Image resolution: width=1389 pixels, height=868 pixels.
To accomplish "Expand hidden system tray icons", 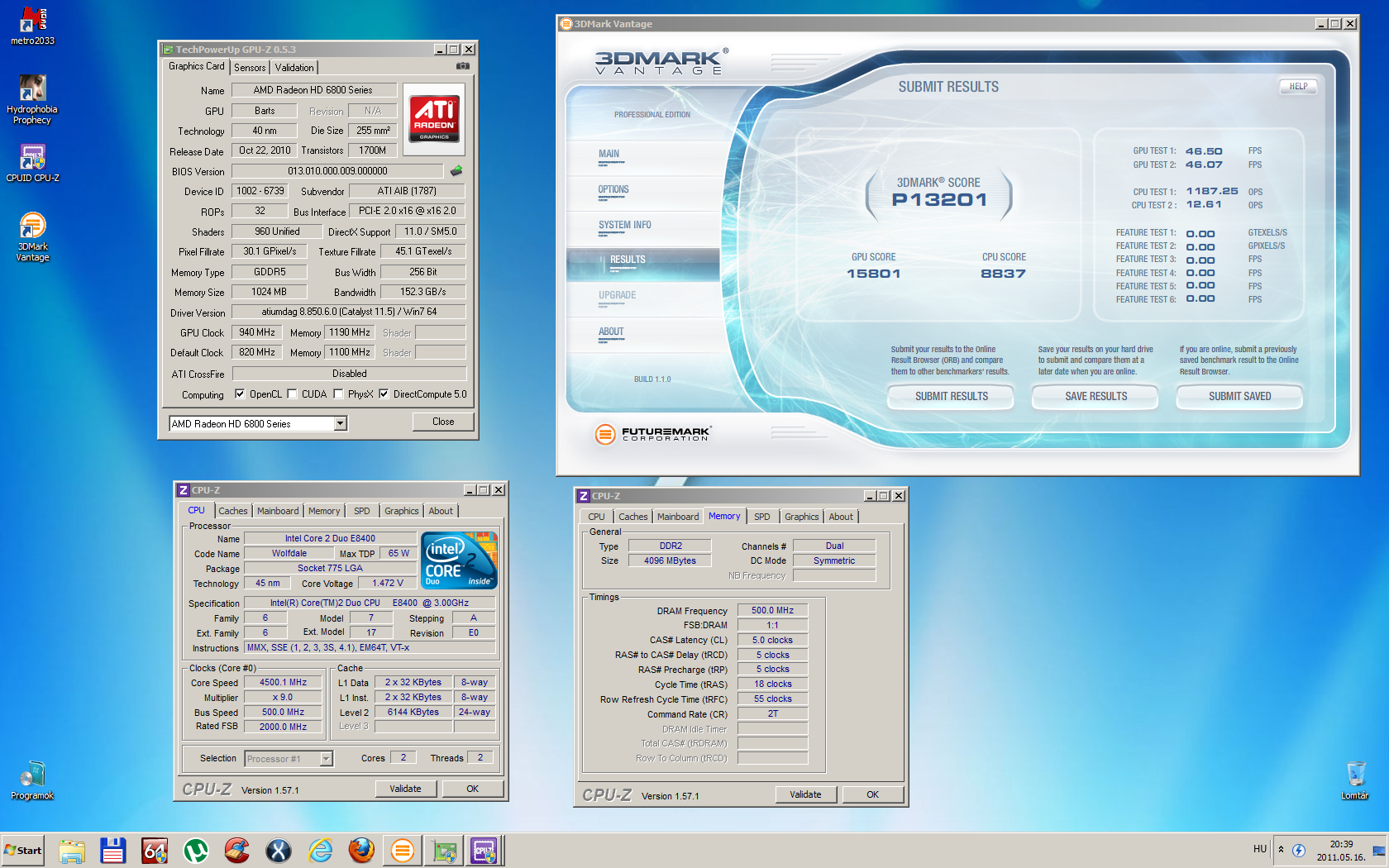I will [x=1281, y=849].
